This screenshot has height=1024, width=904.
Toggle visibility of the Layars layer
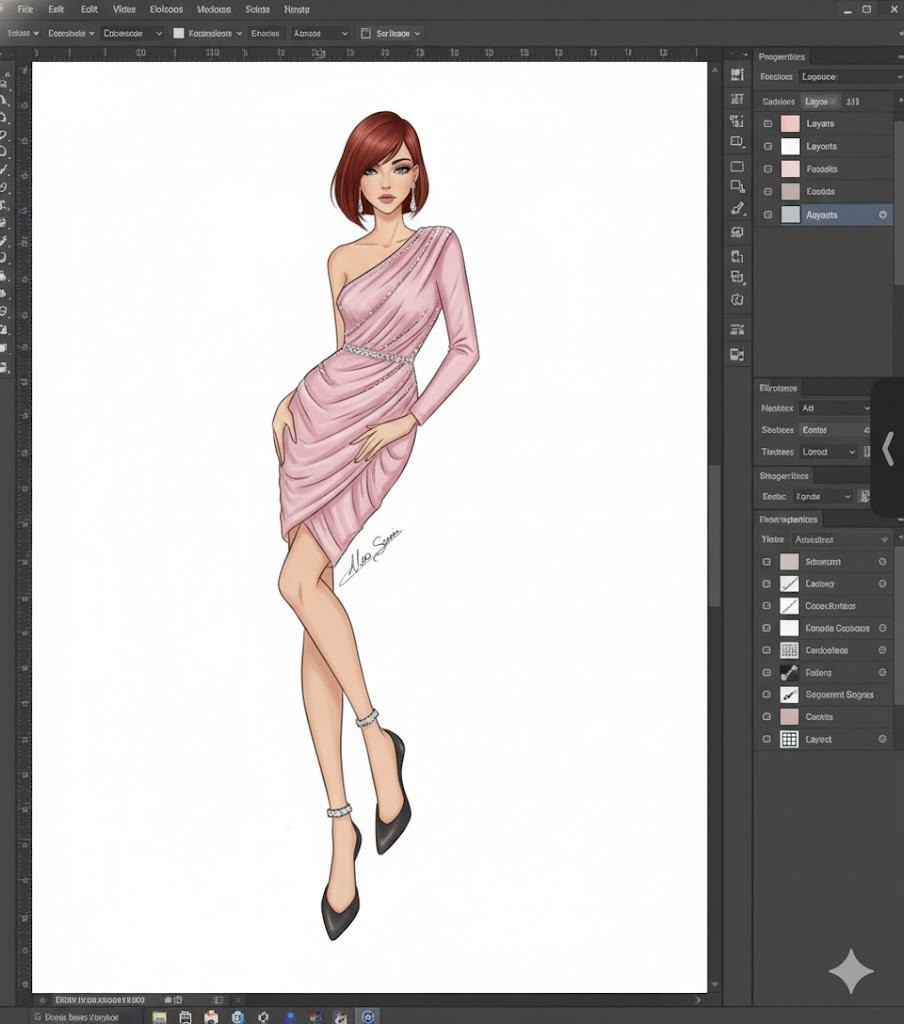(x=768, y=124)
